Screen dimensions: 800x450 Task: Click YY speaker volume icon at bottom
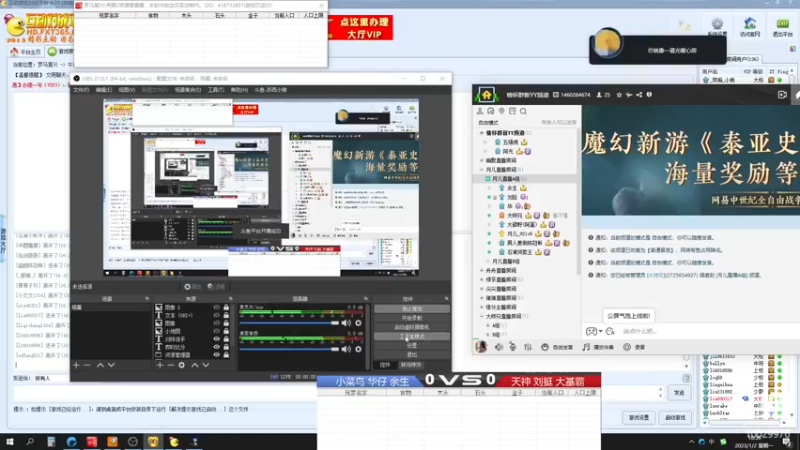(x=498, y=347)
